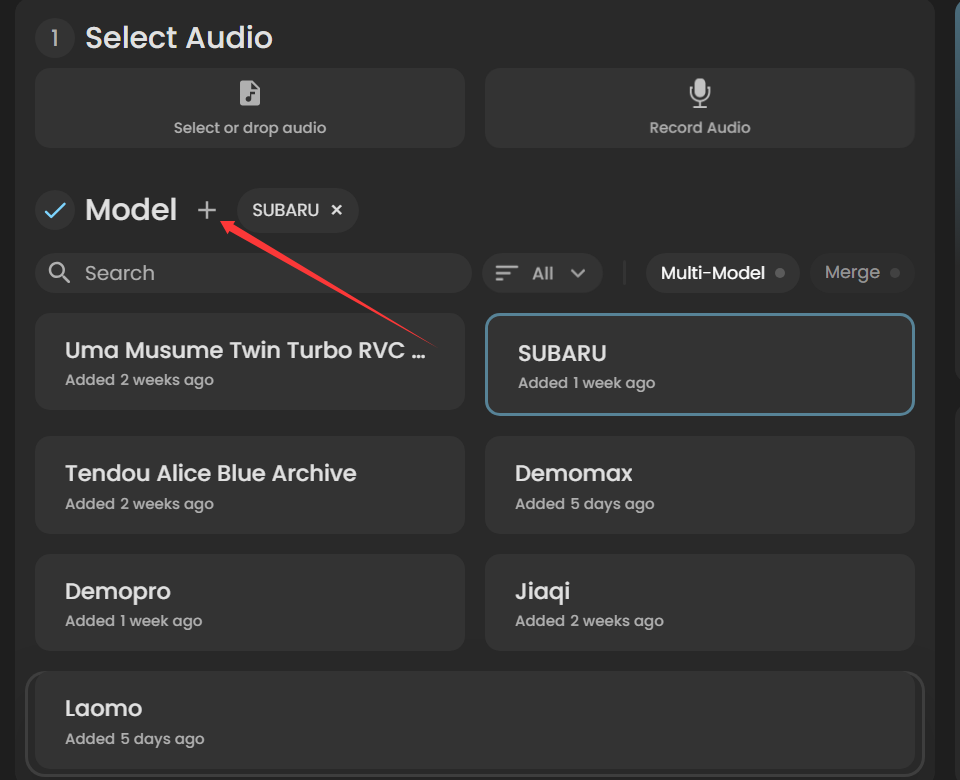Image resolution: width=960 pixels, height=780 pixels.
Task: Remove the SUBARU tag with the x icon
Action: [336, 210]
